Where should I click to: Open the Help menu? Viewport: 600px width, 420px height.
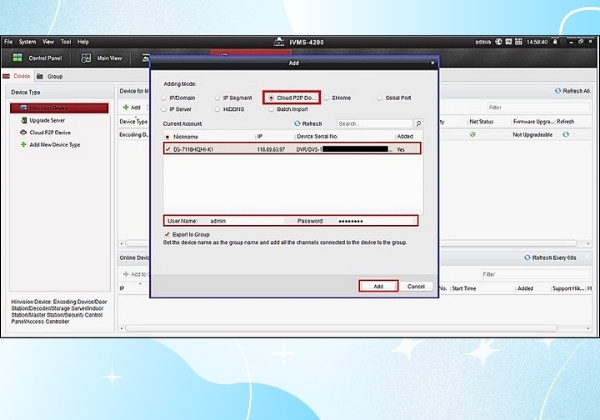coord(83,42)
